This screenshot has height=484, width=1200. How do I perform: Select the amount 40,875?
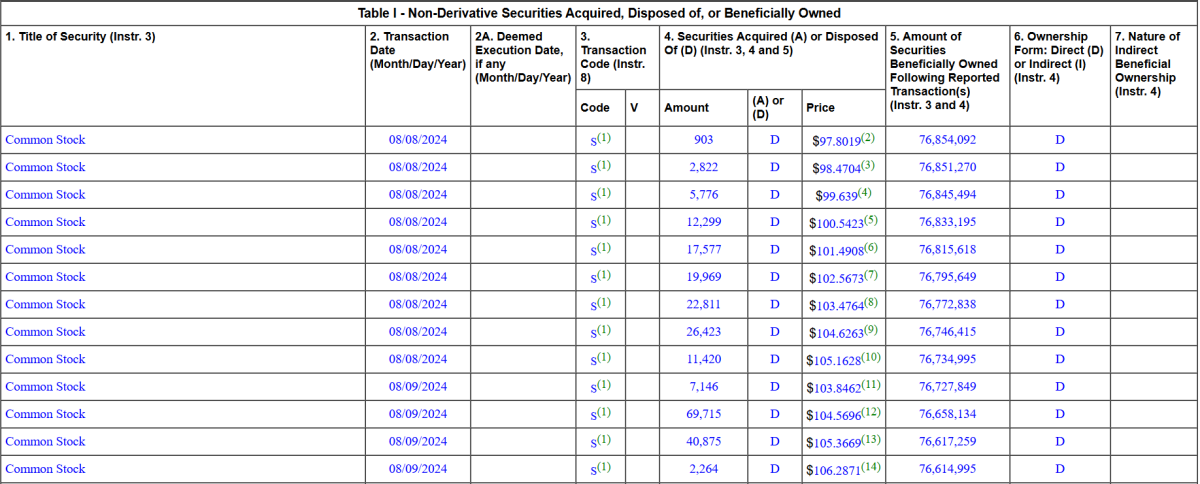point(703,442)
